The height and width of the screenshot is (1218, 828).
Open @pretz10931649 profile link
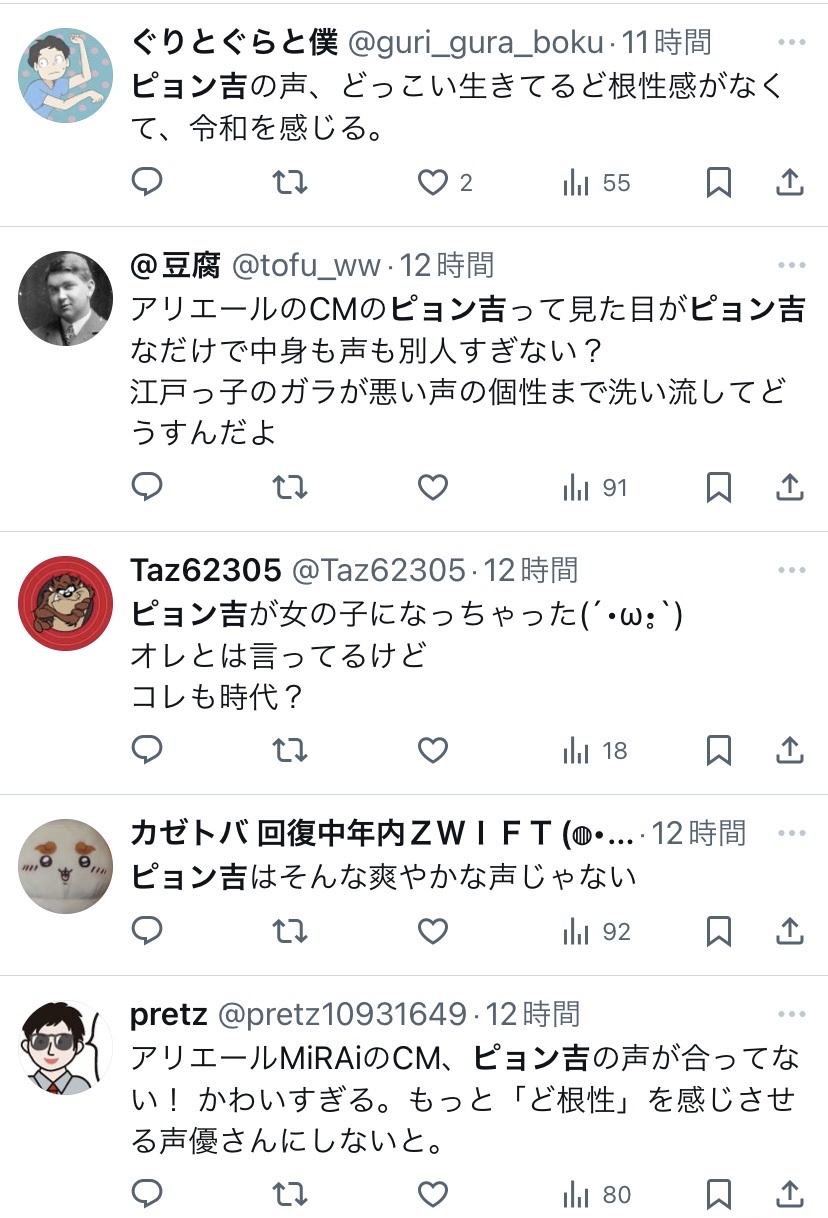(x=342, y=1014)
